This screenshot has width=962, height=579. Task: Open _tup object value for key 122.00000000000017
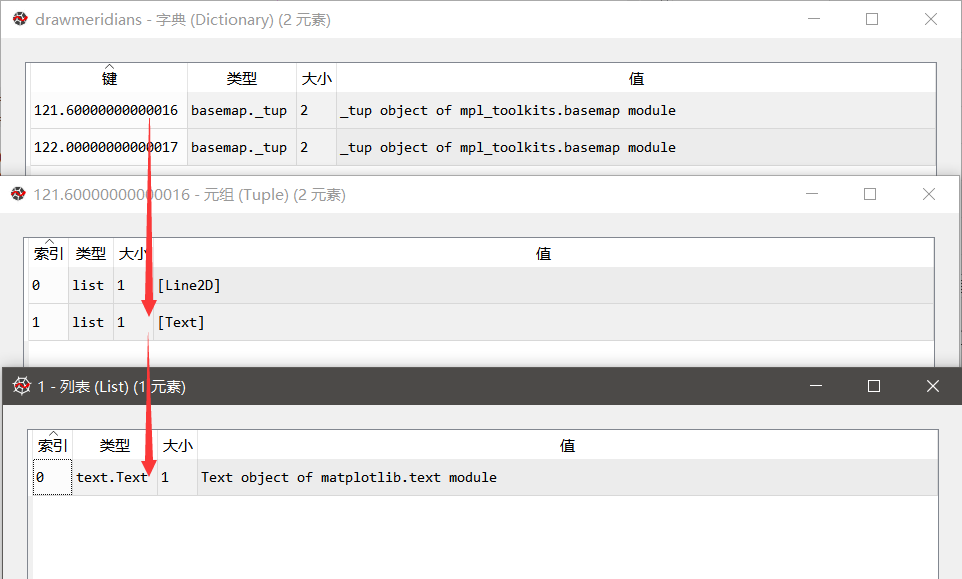tap(636, 147)
